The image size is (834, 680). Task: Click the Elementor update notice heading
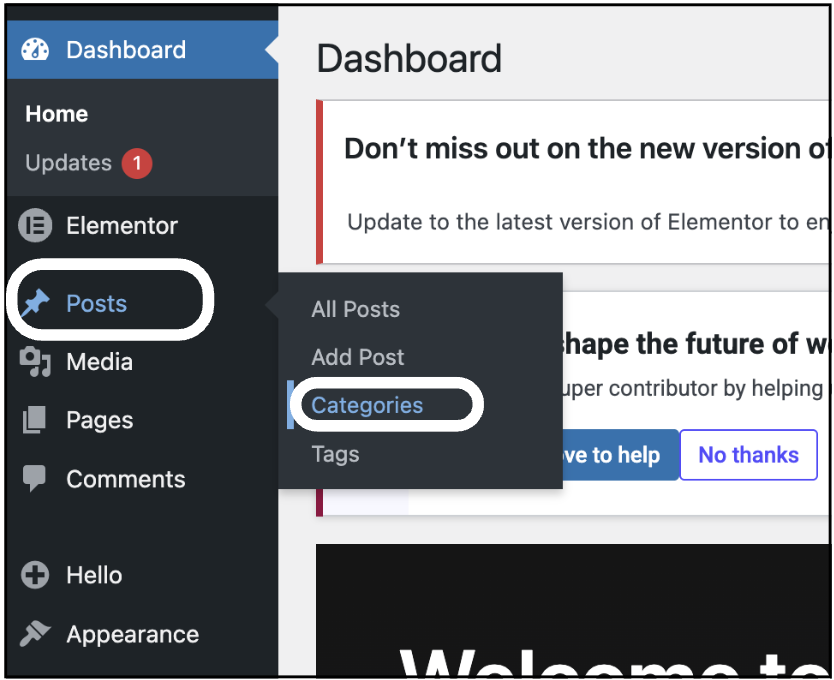pyautogui.click(x=586, y=148)
